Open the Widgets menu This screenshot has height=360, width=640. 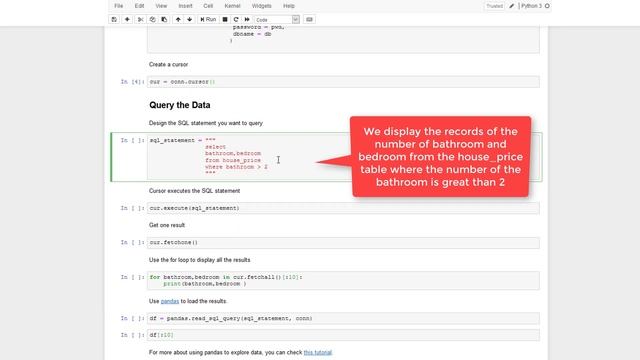pos(262,6)
